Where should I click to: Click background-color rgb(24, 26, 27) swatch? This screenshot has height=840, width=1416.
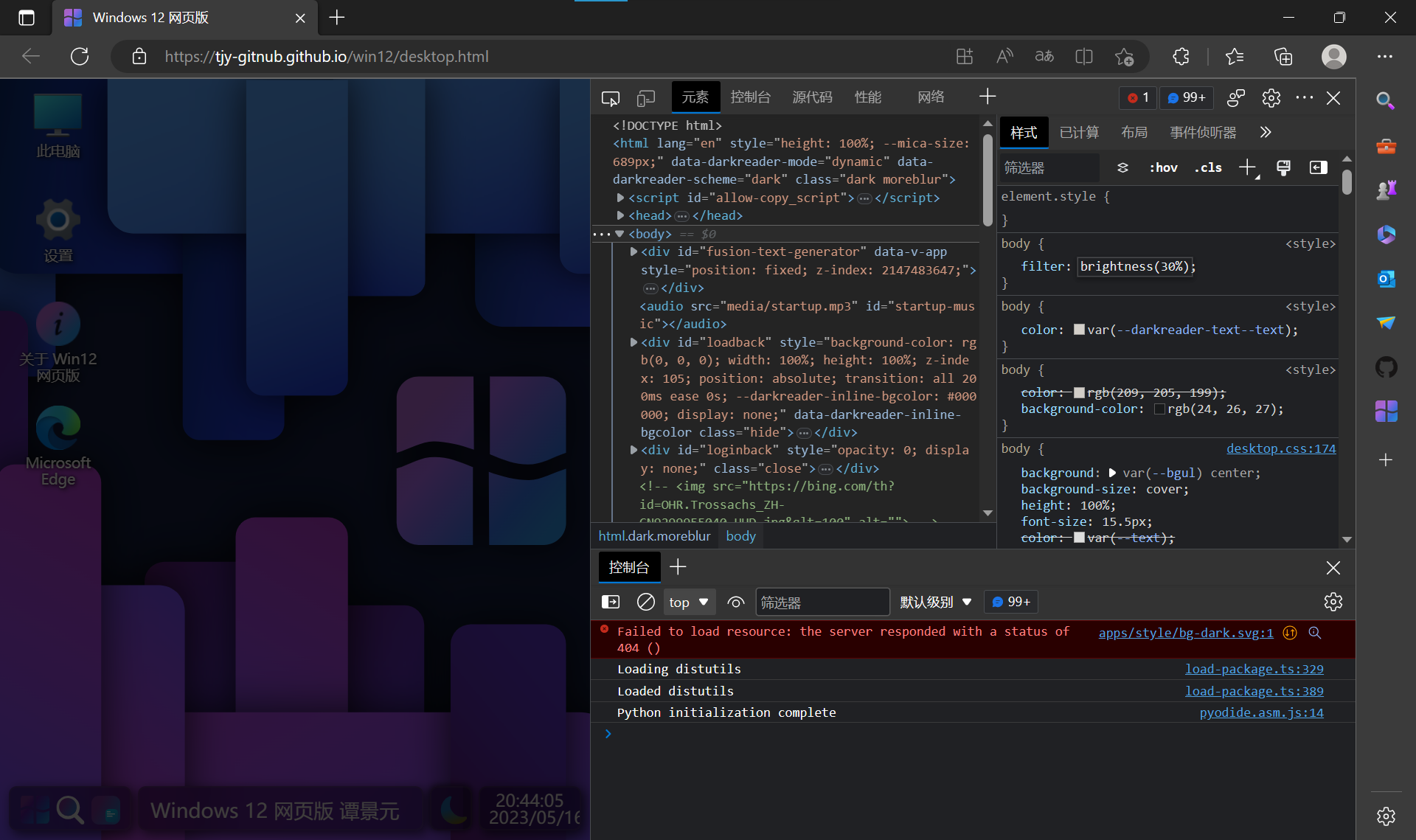(x=1159, y=409)
